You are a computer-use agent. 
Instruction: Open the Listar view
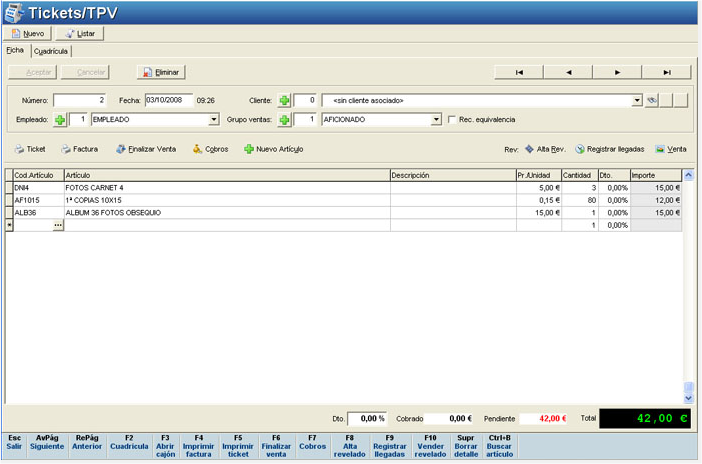point(80,34)
